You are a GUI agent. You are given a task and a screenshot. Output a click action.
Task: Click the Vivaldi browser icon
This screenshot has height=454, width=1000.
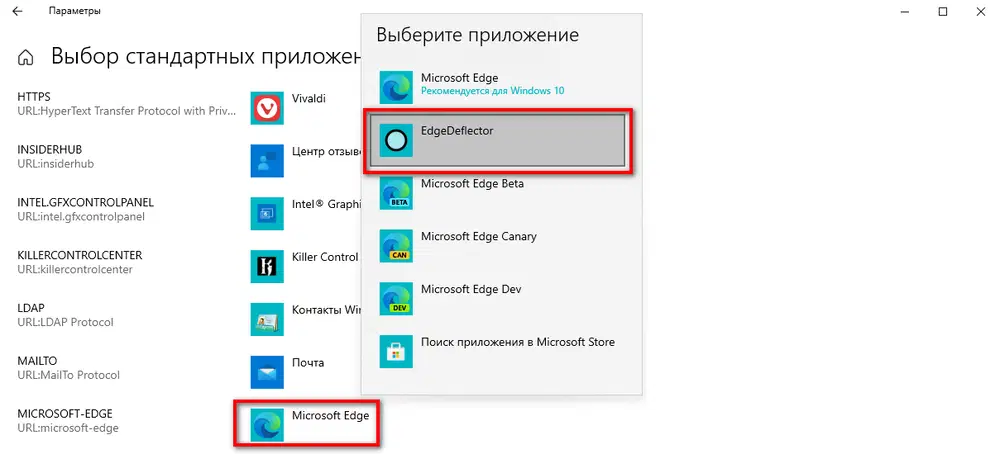[267, 108]
